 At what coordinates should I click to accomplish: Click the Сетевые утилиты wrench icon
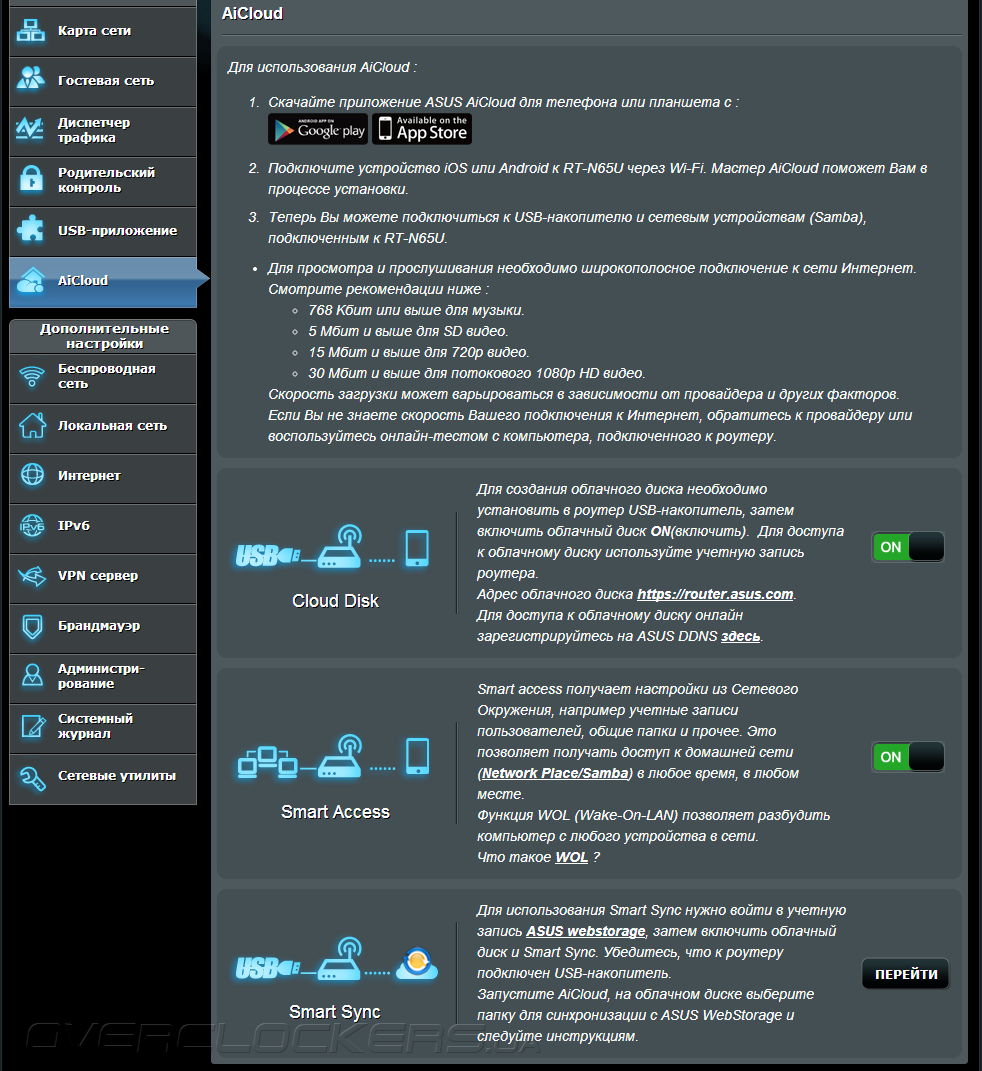32,777
